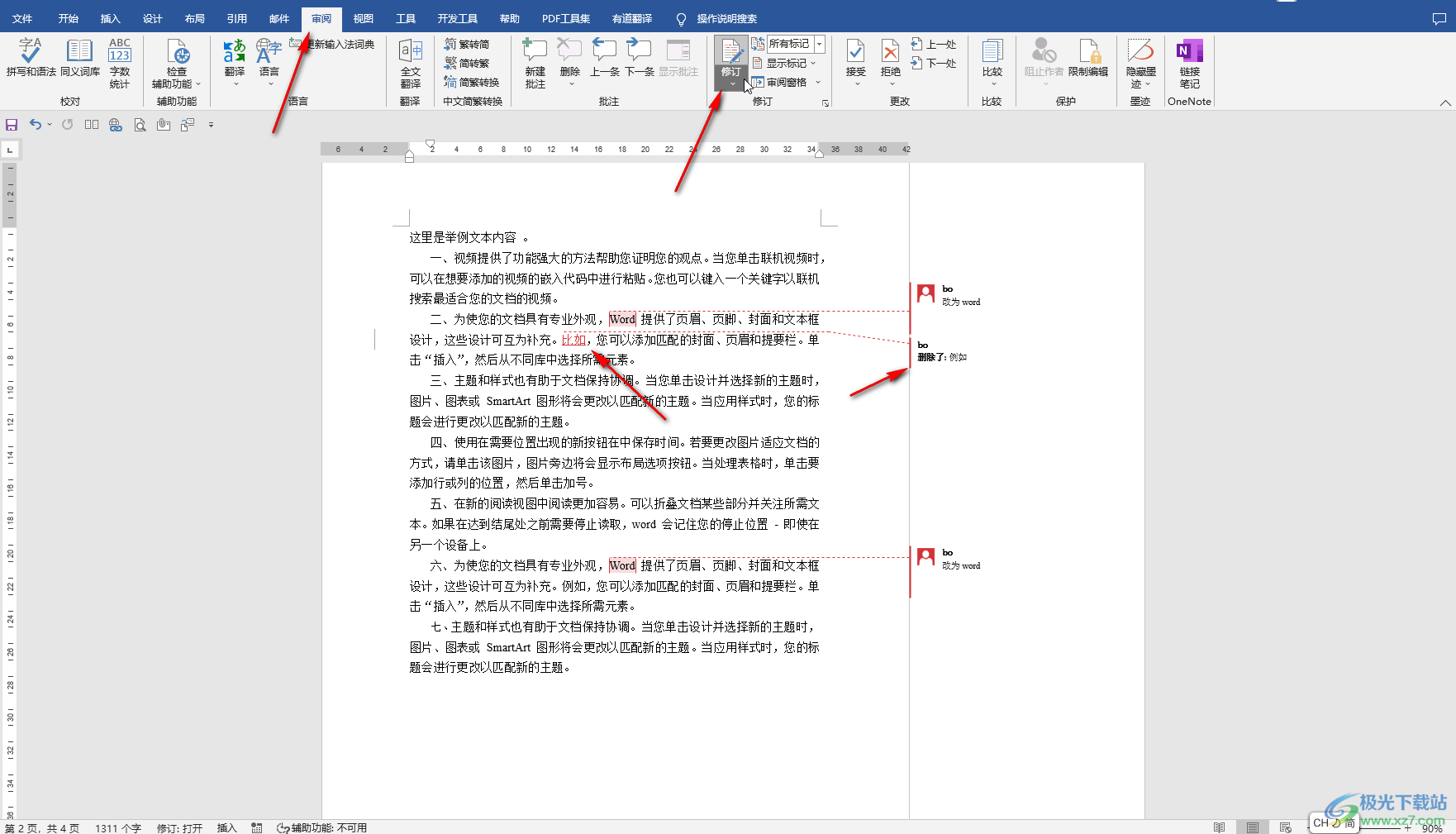Viewport: 1456px width, 834px height.
Task: Undo the last action
Action: coord(35,125)
